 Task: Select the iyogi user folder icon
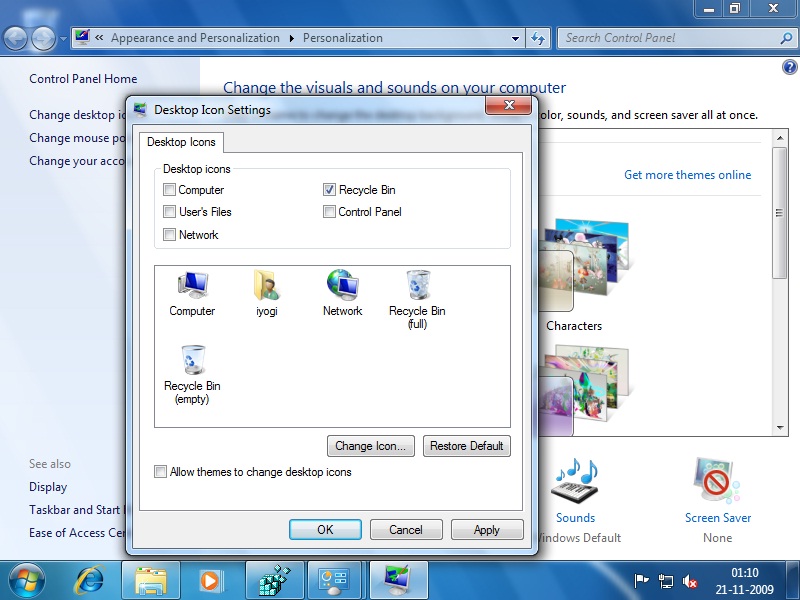266,285
